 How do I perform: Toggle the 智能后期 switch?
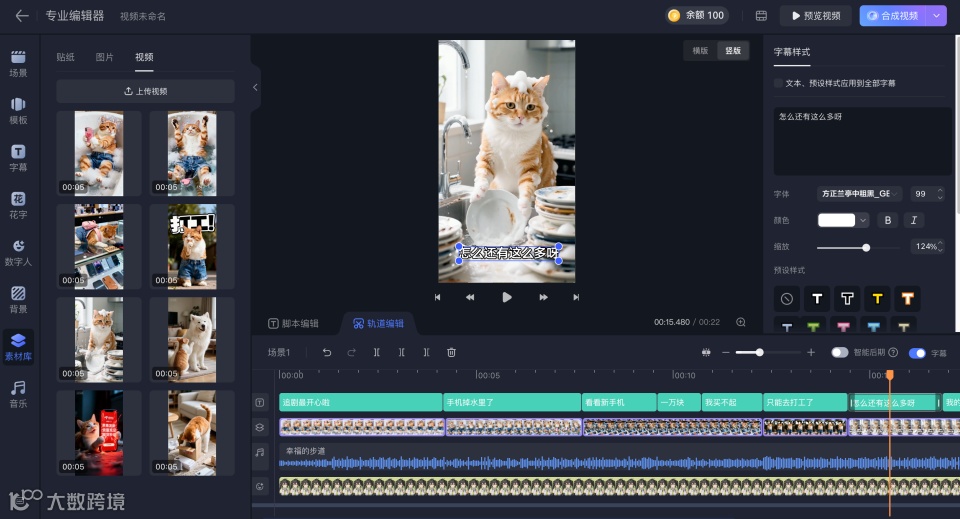tap(839, 352)
